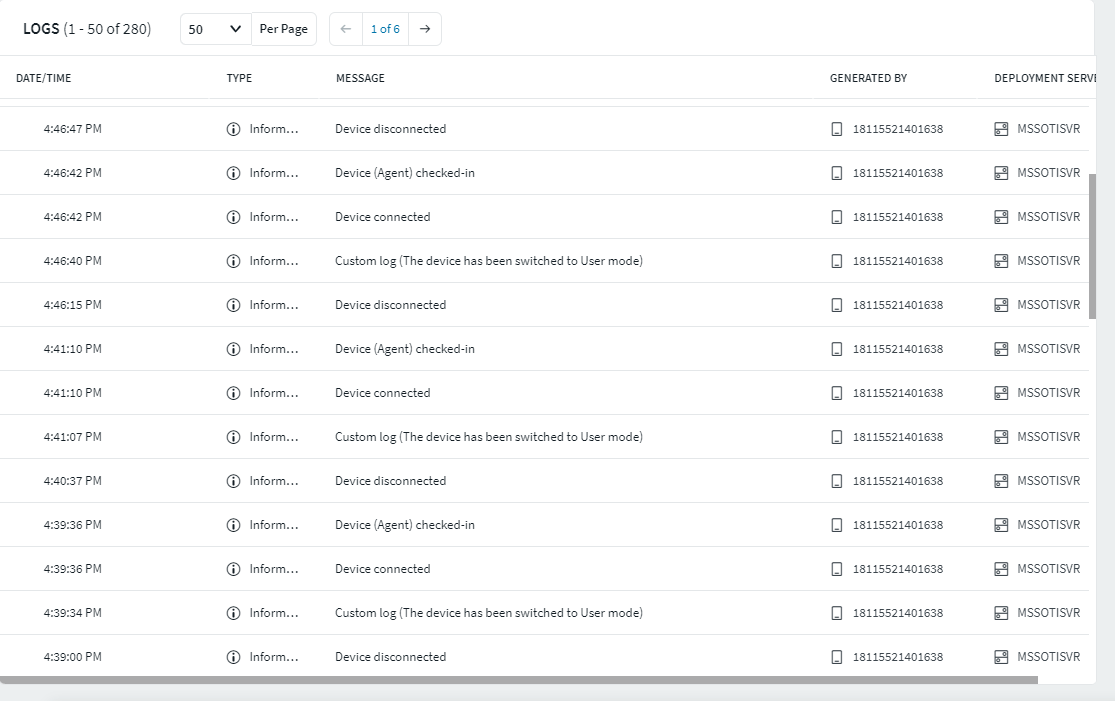Click the TYPE column header
This screenshot has height=701, width=1115.
coord(239,78)
